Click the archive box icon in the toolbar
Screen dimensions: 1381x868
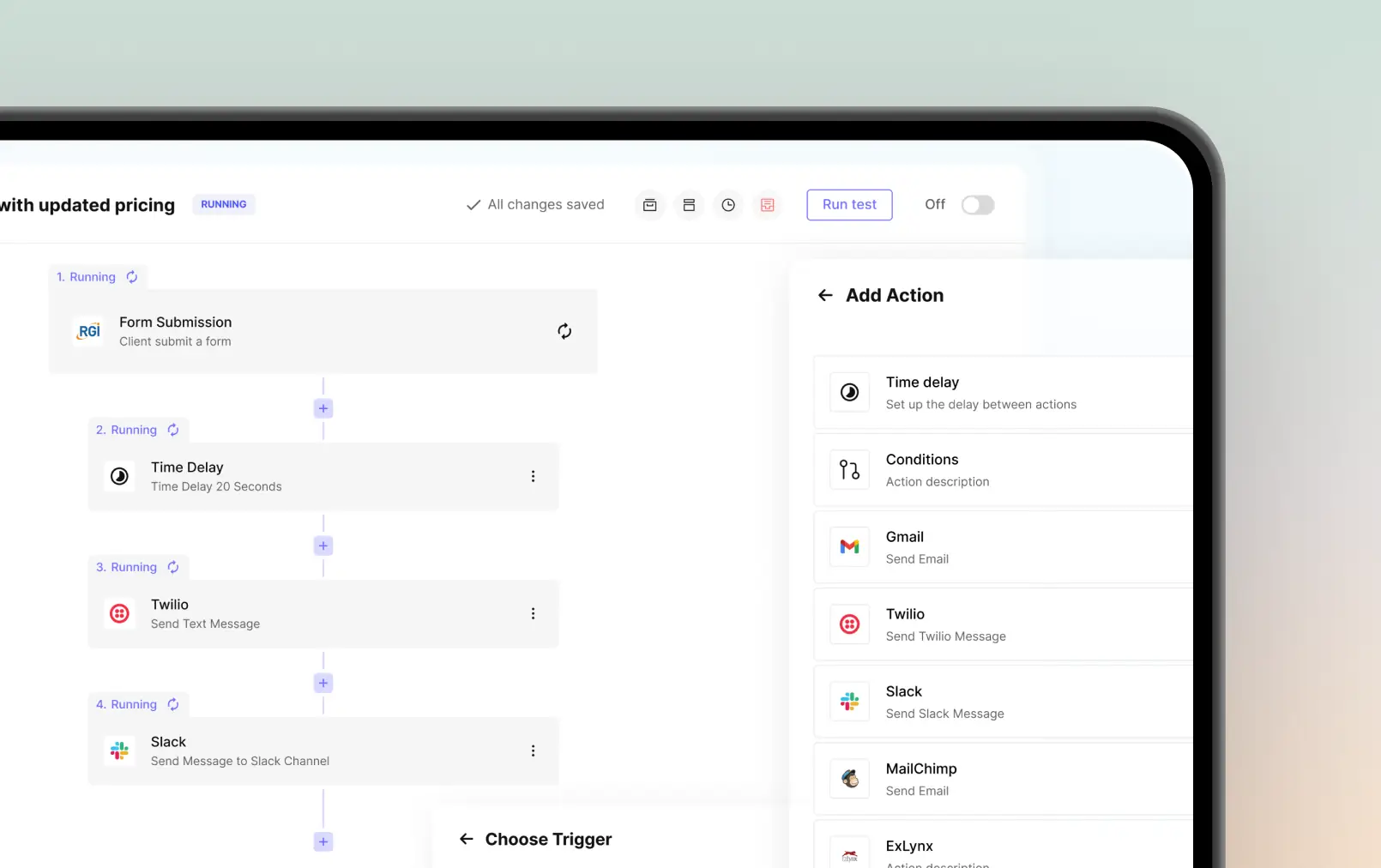tap(649, 205)
